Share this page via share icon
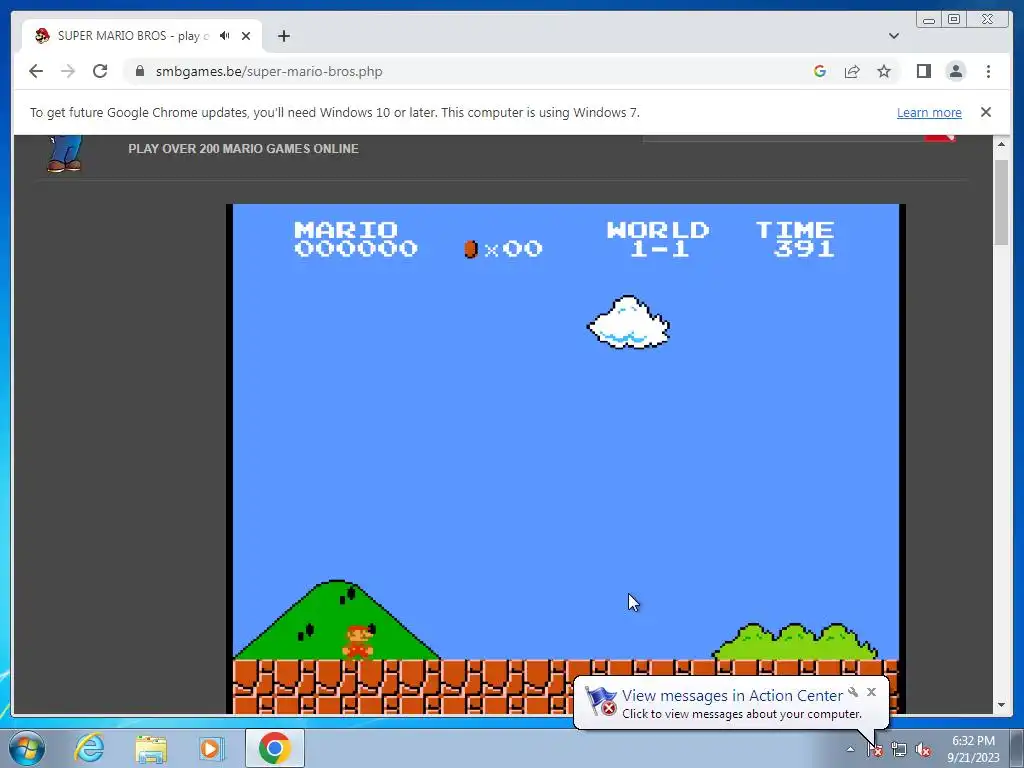 (852, 71)
